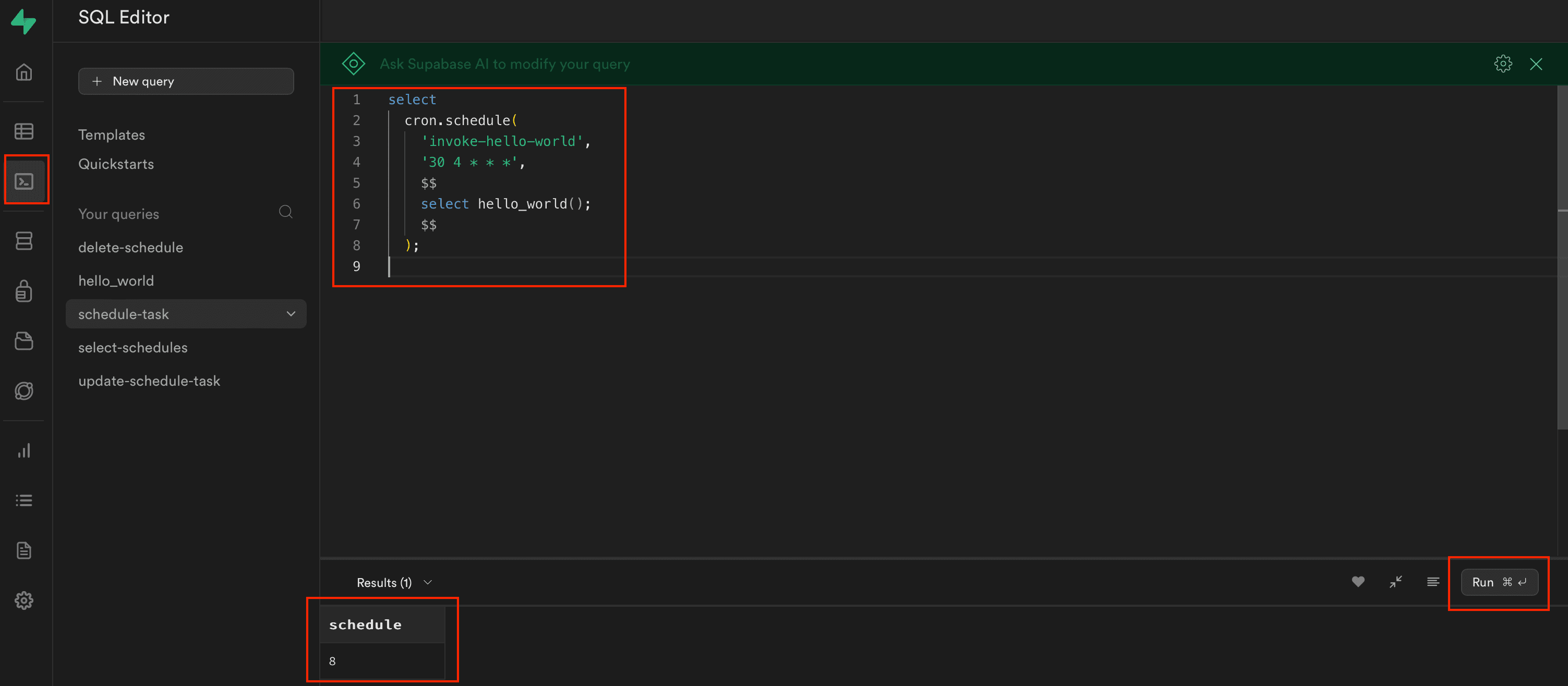Click the format query lines icon

[1433, 582]
